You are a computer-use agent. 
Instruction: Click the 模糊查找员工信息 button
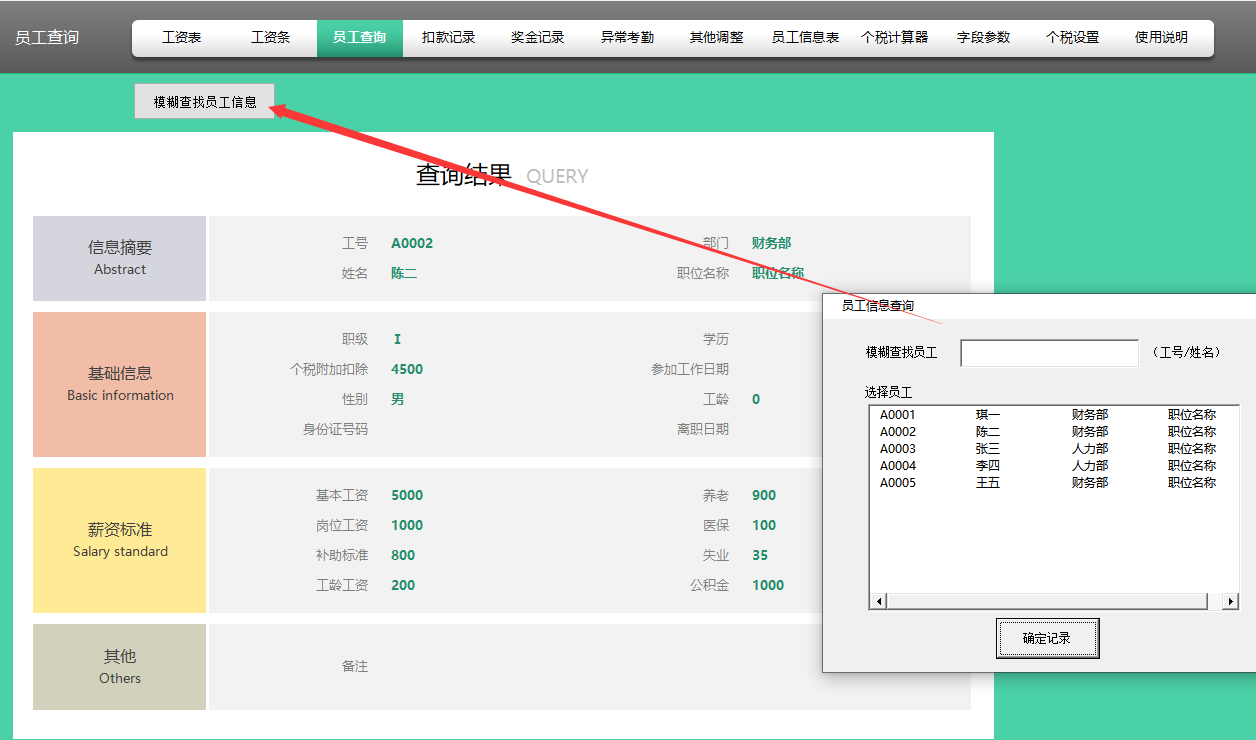(x=203, y=101)
